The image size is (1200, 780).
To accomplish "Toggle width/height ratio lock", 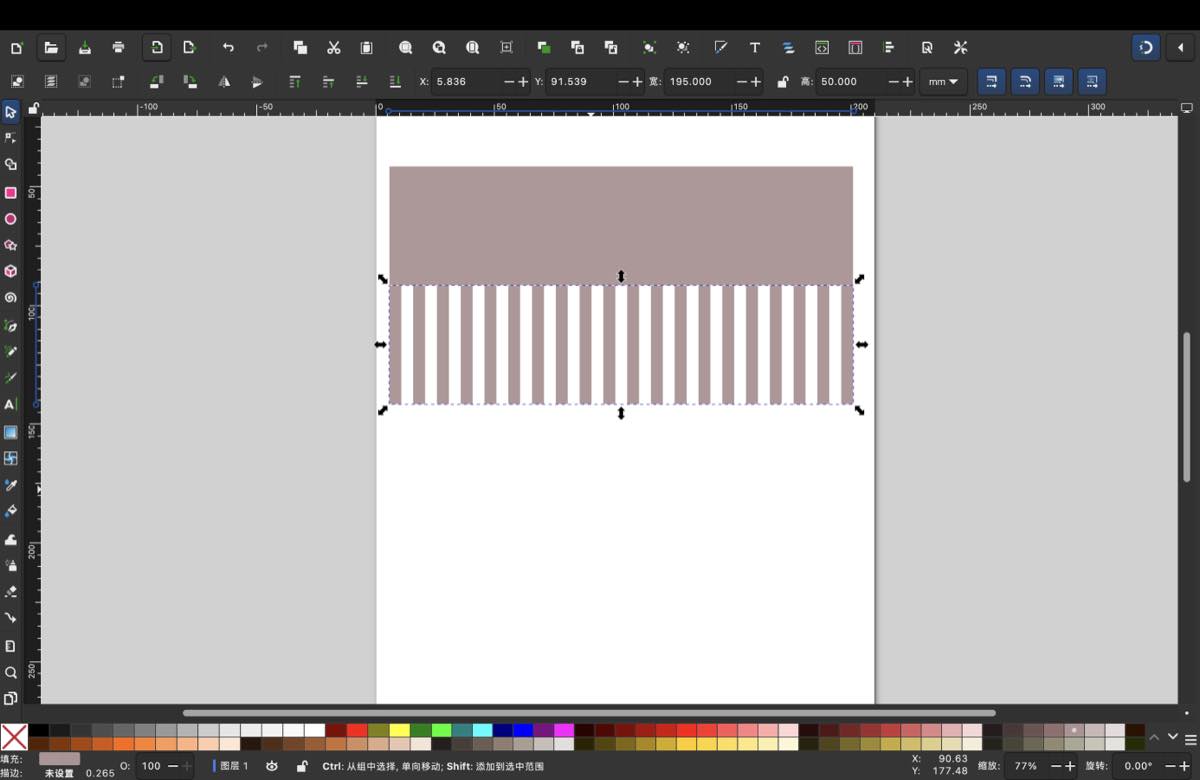I will coord(782,82).
